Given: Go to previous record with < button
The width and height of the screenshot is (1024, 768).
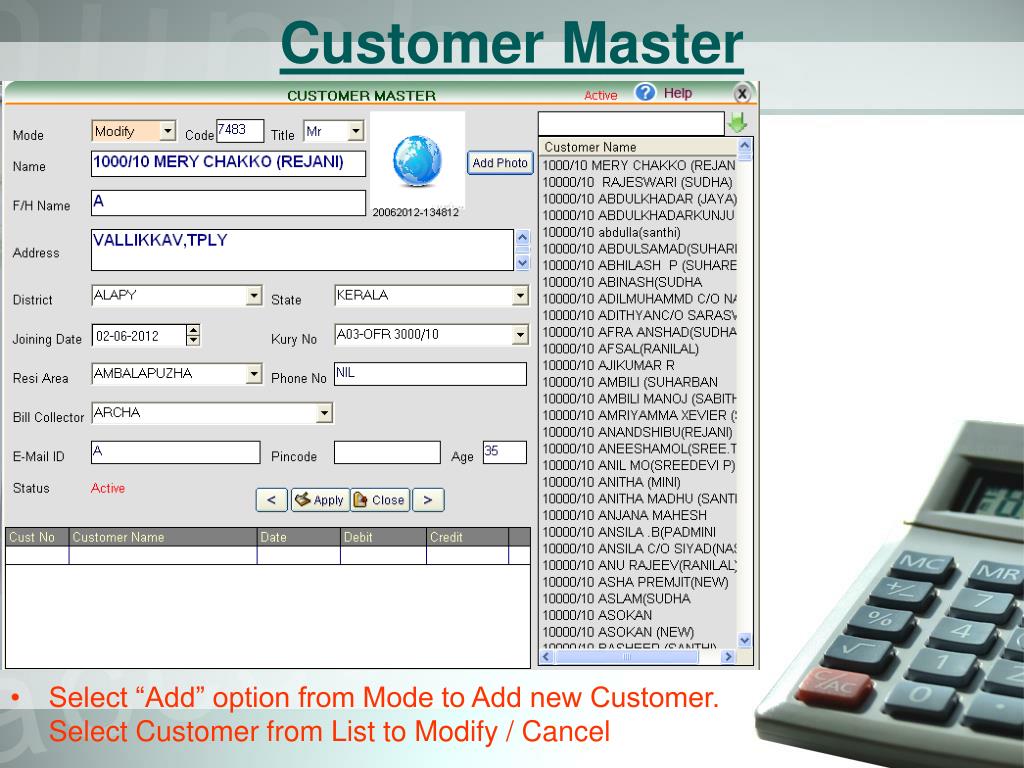Looking at the screenshot, I should 272,500.
